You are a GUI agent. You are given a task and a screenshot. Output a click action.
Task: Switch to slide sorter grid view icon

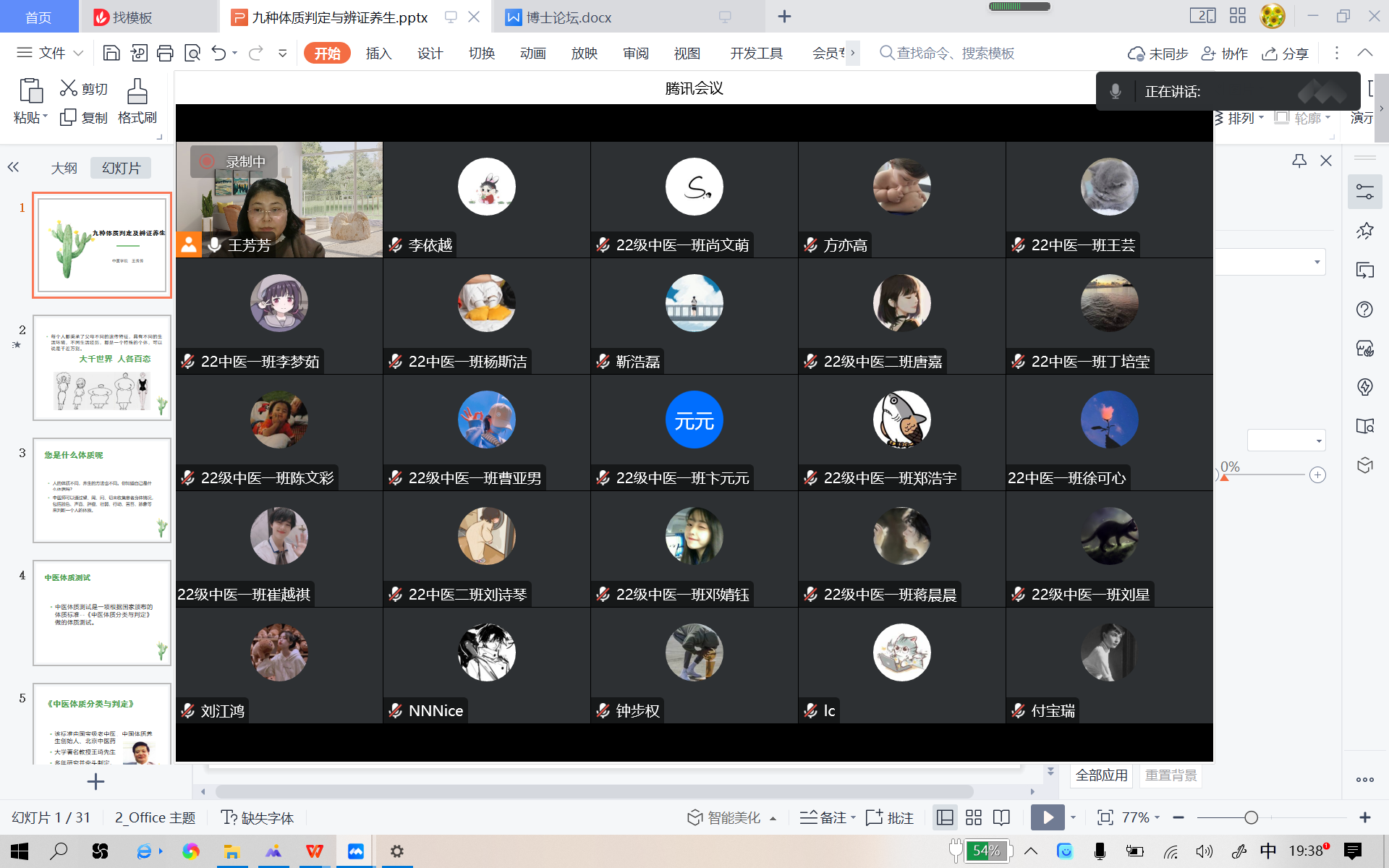[x=974, y=817]
